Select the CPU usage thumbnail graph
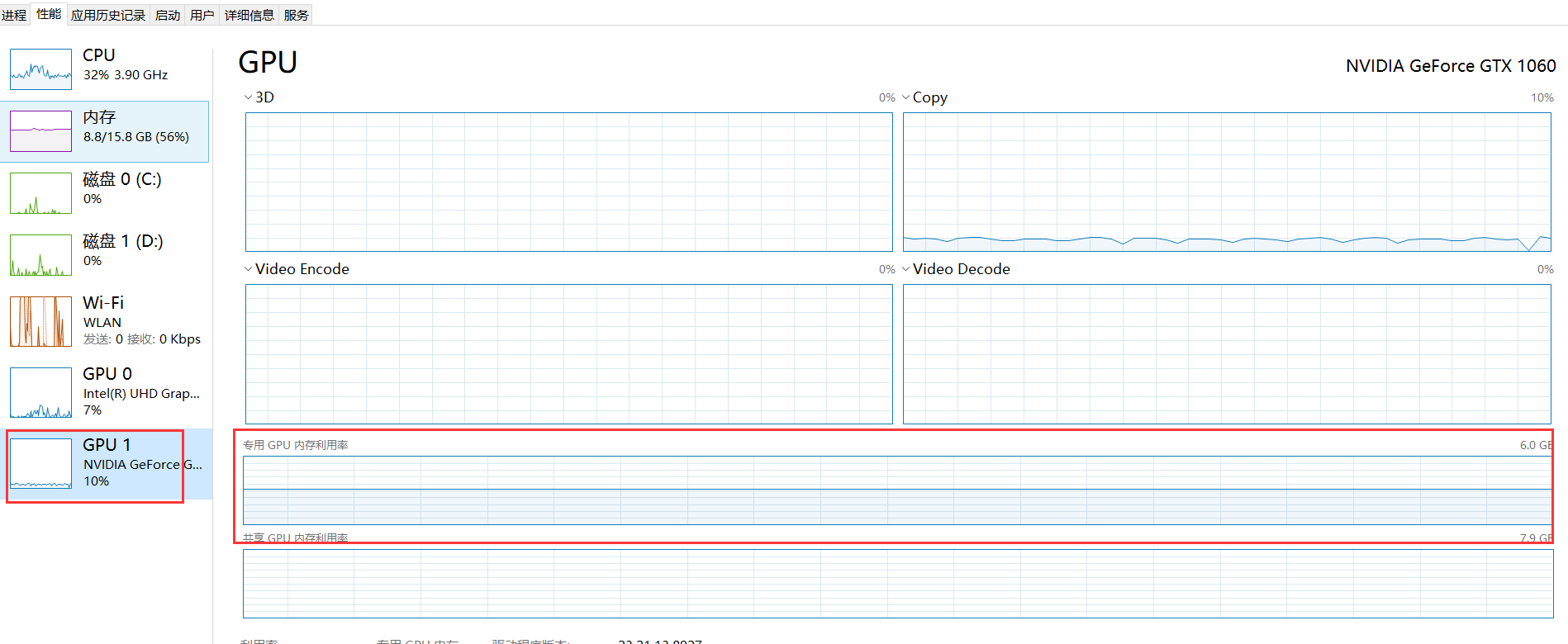 click(41, 69)
